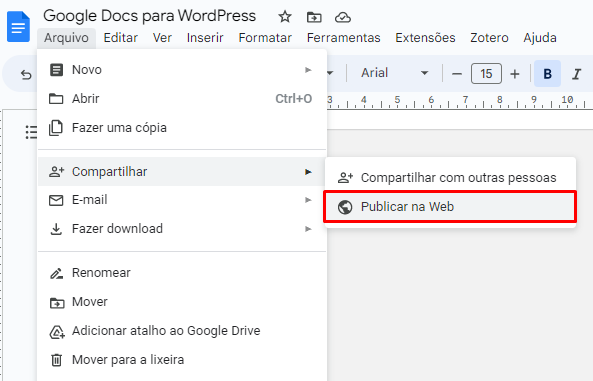
Task: Select Renomear in the menu
Action: click(182, 273)
